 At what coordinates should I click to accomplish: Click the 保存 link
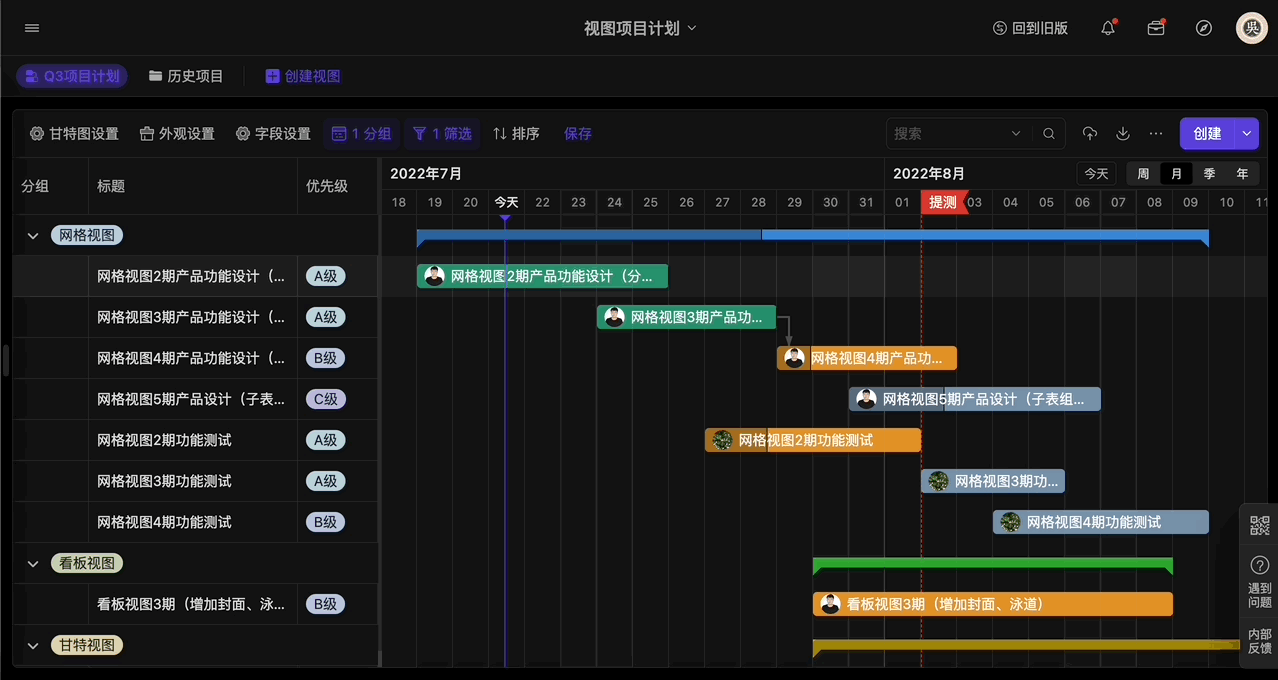(578, 134)
